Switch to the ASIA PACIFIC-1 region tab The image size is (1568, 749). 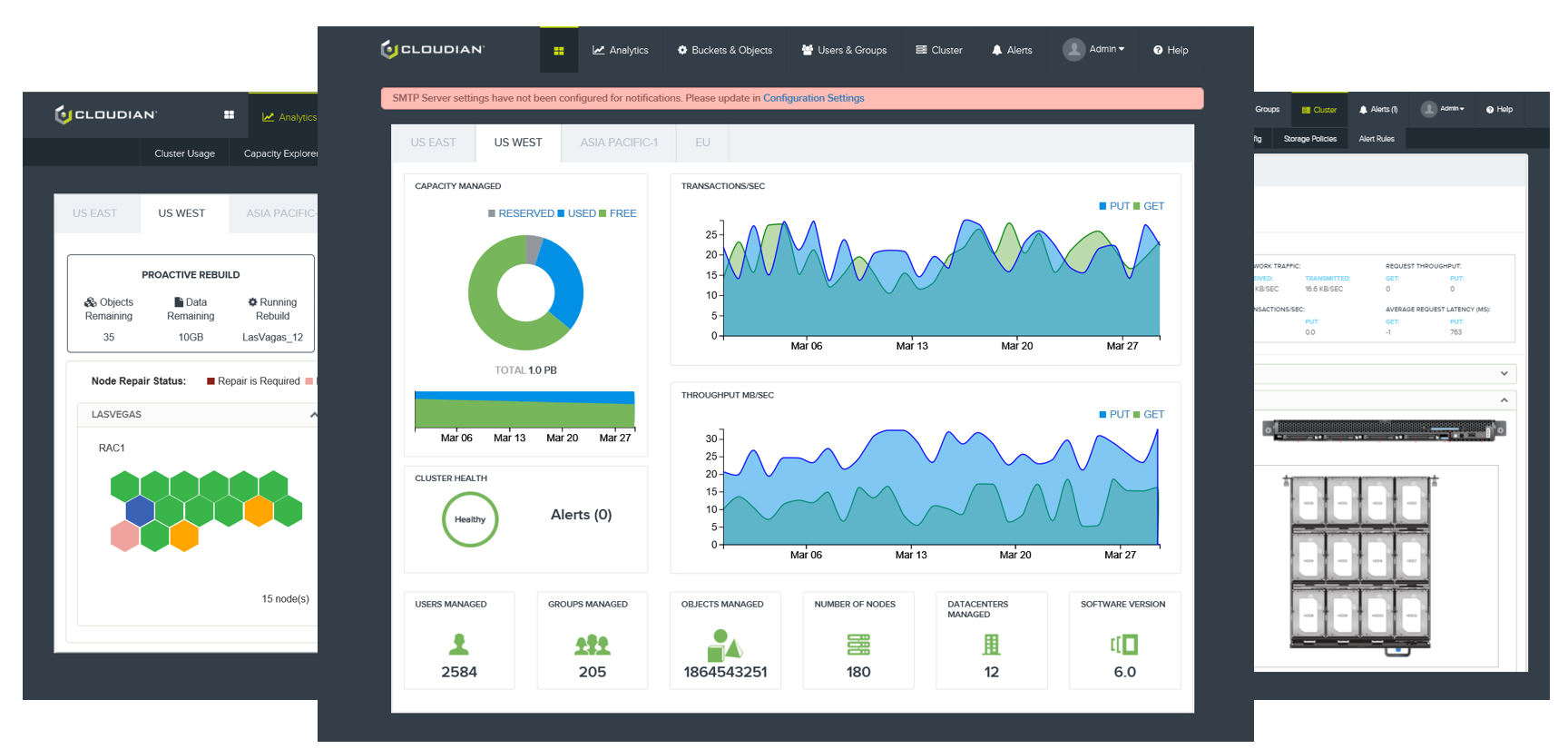(619, 143)
